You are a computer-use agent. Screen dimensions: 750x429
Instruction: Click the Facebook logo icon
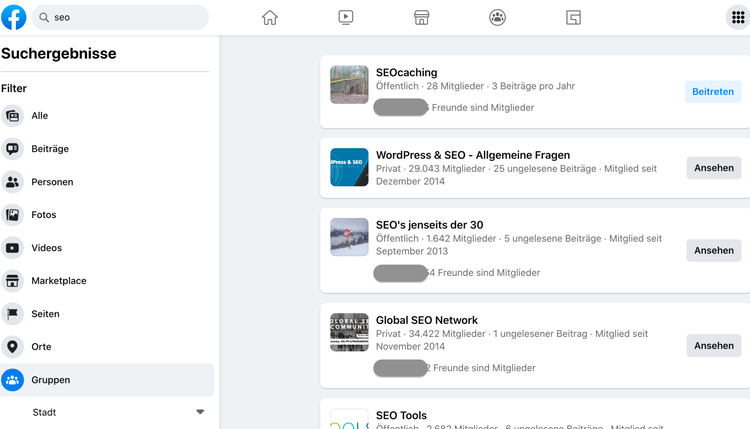[x=13, y=17]
